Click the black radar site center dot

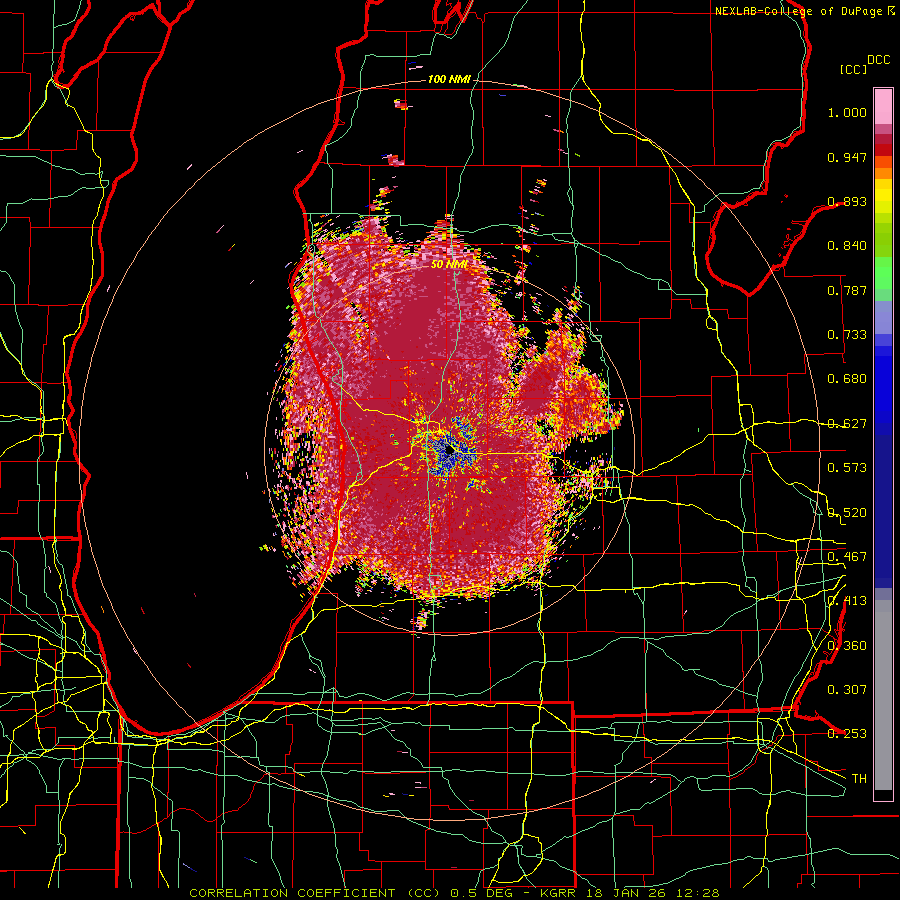pyautogui.click(x=449, y=451)
